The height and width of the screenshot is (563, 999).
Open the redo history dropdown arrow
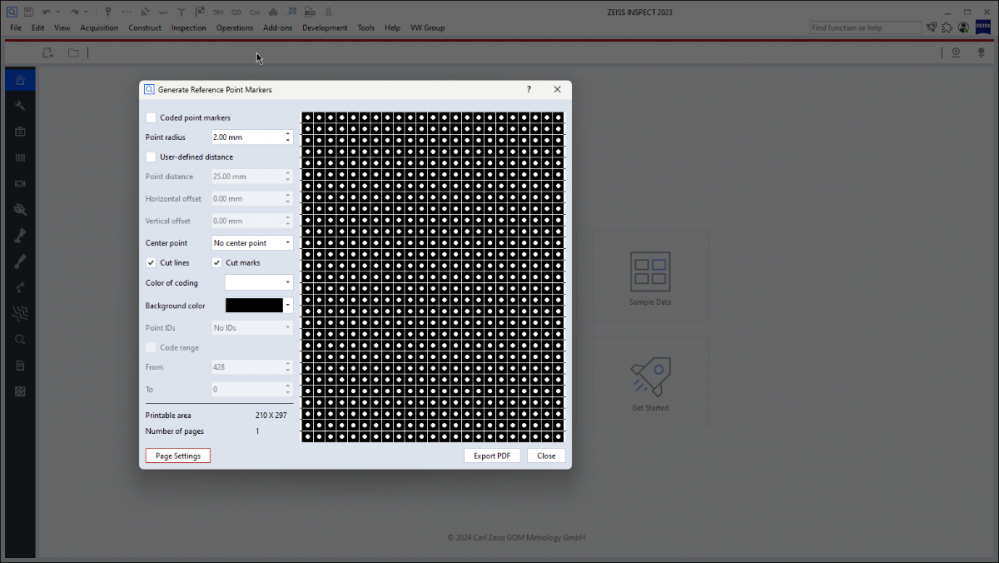click(x=86, y=11)
